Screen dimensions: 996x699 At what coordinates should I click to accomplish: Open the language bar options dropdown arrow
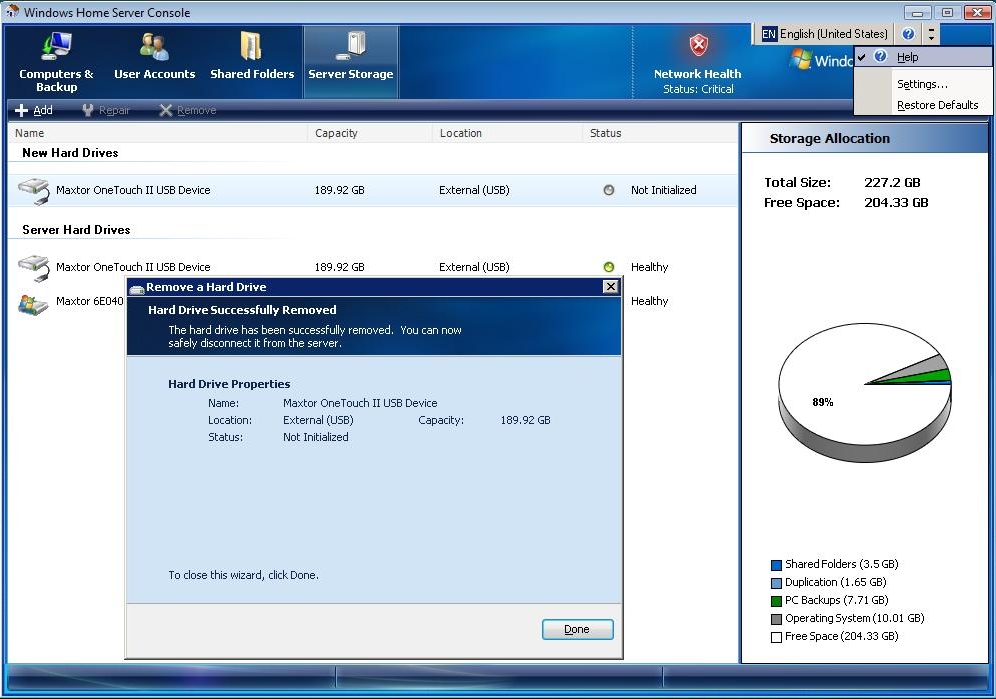pos(932,34)
